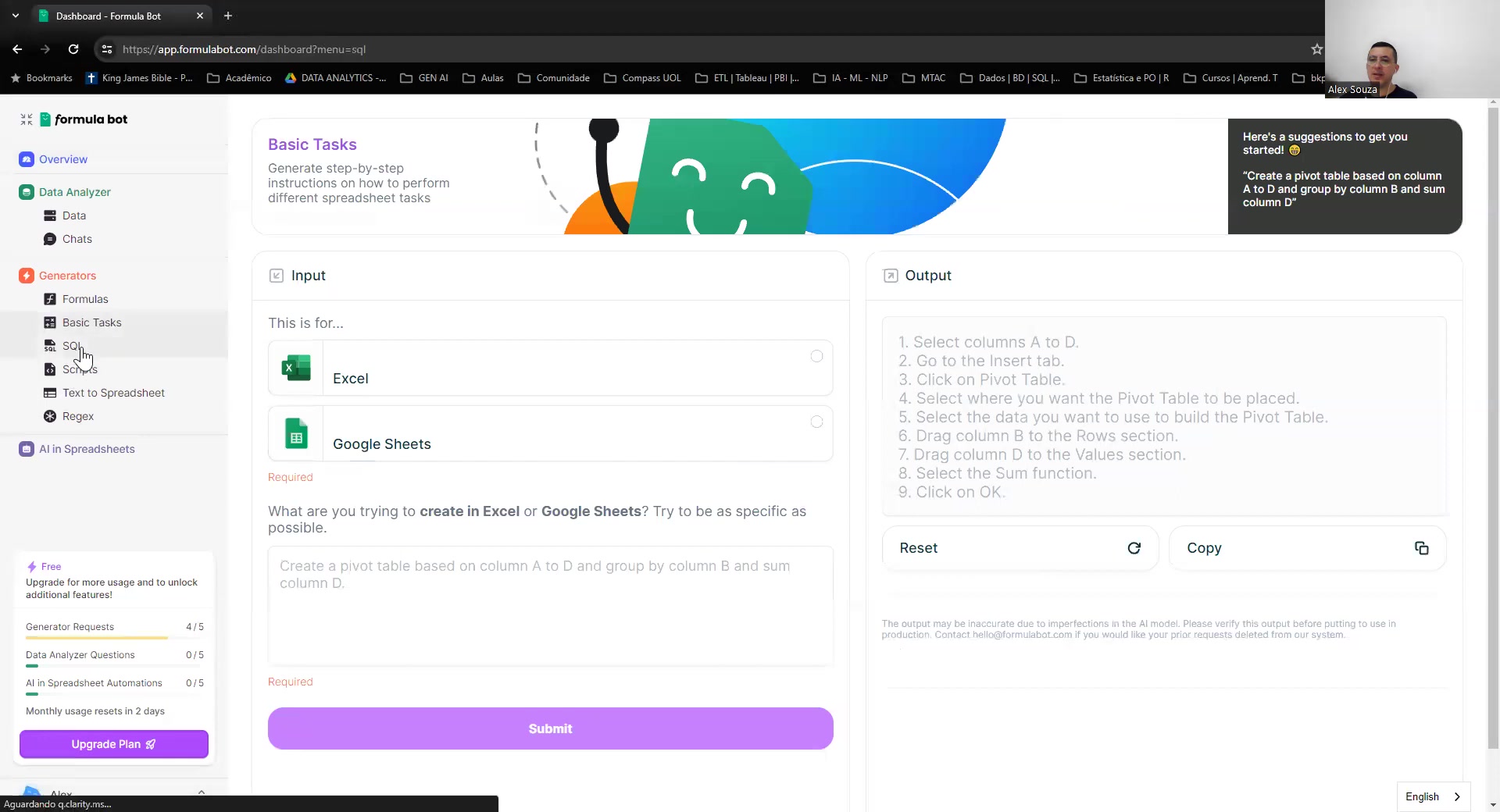
Task: Submit the pivot table instruction
Action: click(x=549, y=728)
